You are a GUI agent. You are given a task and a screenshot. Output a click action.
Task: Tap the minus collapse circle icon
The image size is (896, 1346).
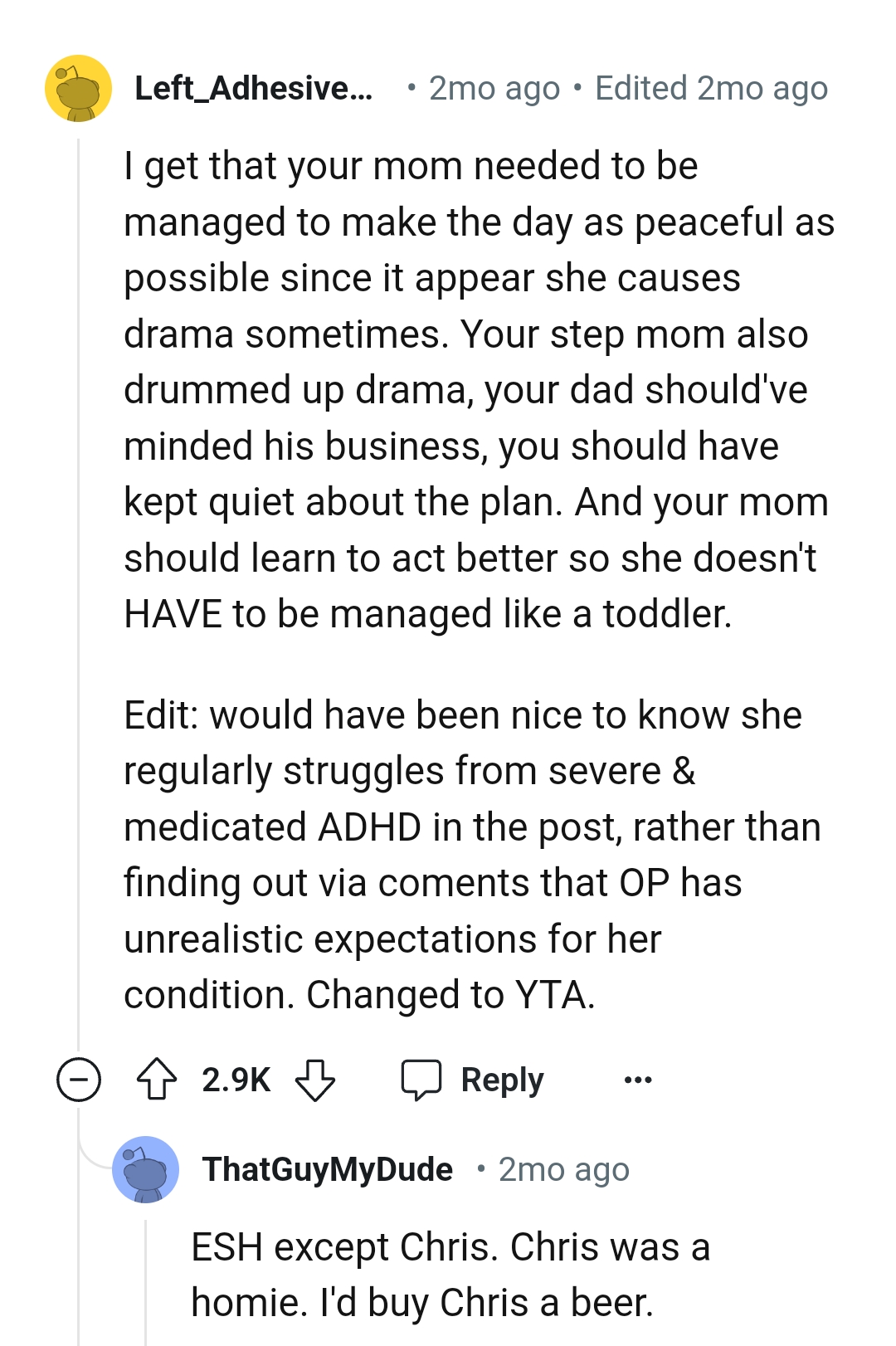(x=78, y=1080)
